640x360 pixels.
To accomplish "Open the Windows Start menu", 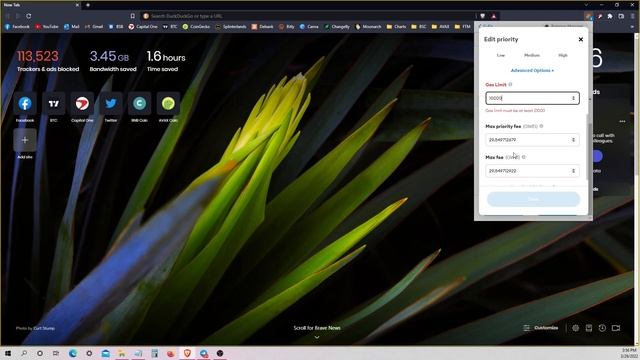I will (8, 353).
